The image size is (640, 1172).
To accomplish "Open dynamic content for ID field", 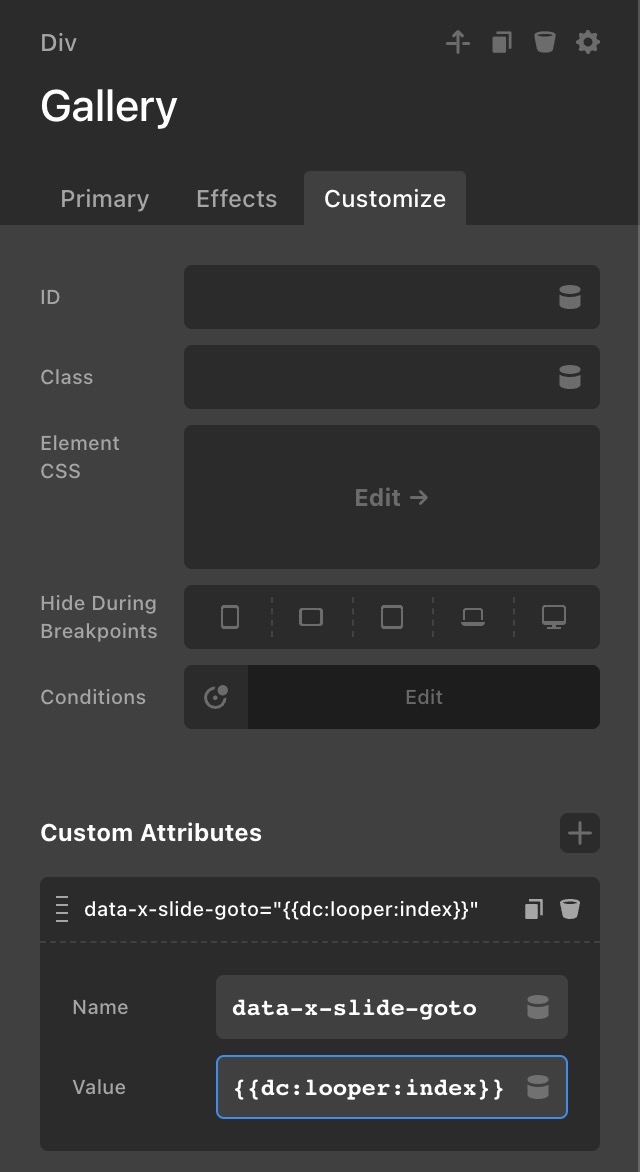I will coord(569,297).
